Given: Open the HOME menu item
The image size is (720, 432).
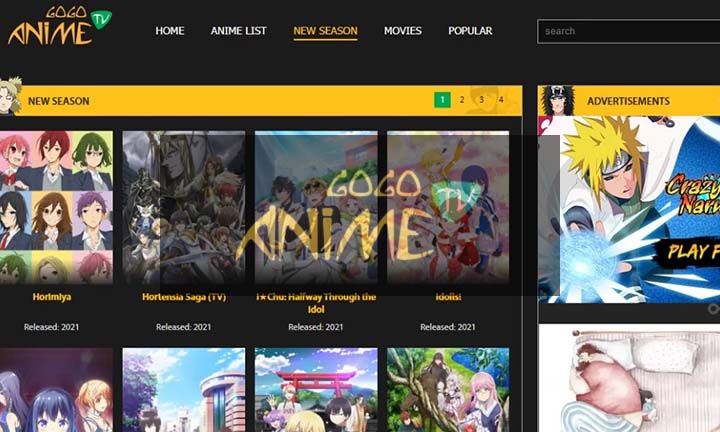Looking at the screenshot, I should coord(170,31).
